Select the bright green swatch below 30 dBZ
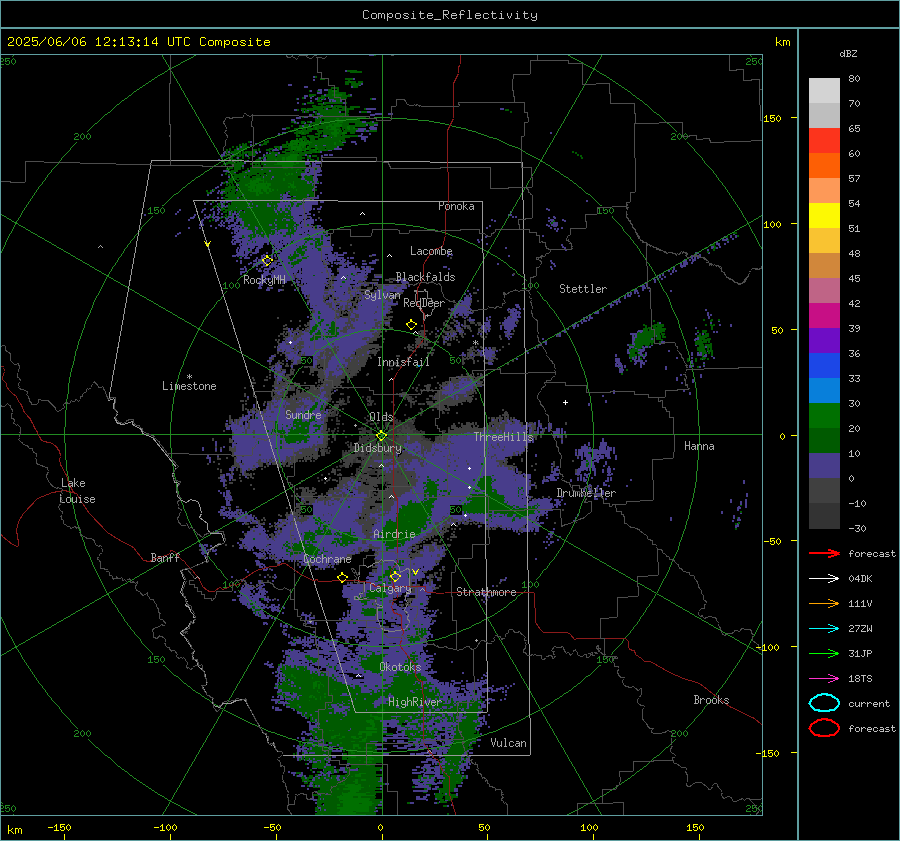The height and width of the screenshot is (841, 900). (824, 415)
